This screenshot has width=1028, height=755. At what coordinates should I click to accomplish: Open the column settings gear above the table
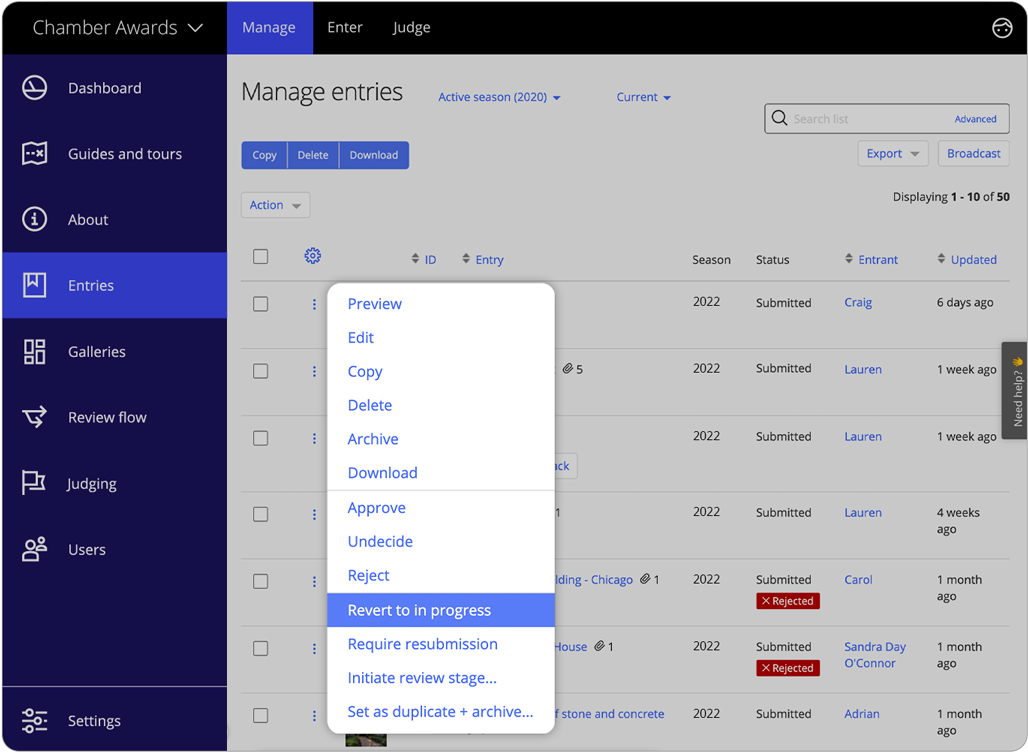pos(312,256)
